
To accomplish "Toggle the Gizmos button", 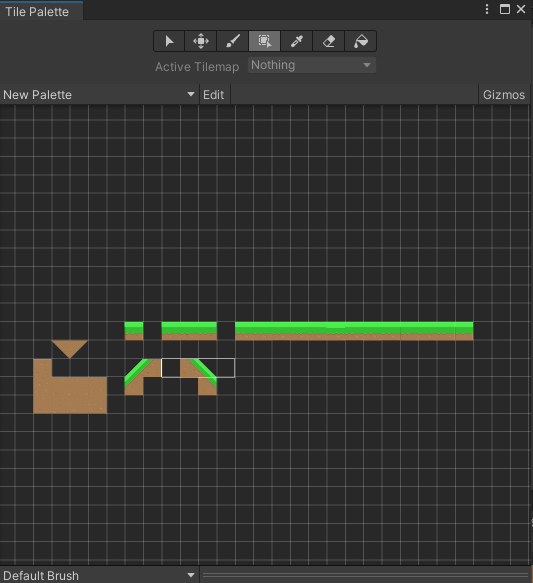I will [x=504, y=94].
